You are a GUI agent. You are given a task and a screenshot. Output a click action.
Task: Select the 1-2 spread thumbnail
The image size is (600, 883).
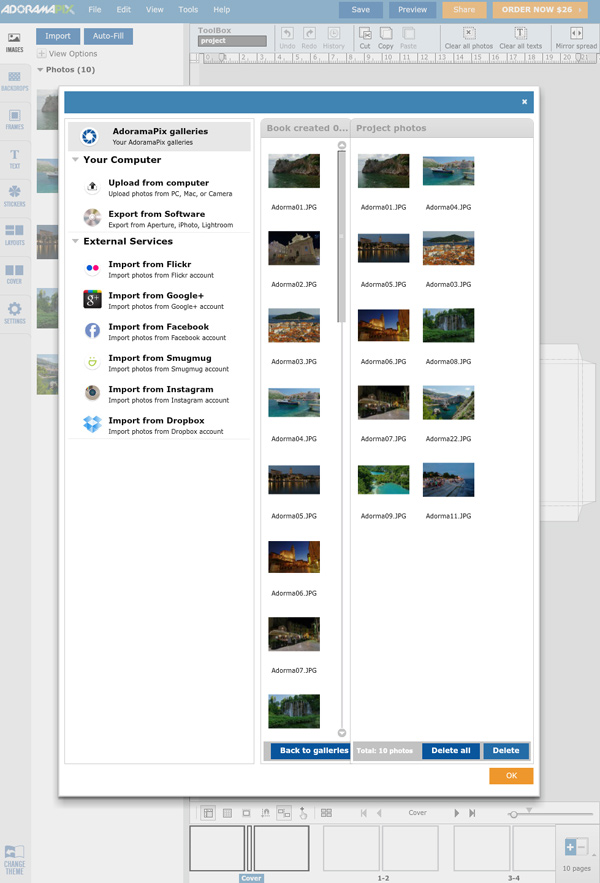tap(381, 849)
